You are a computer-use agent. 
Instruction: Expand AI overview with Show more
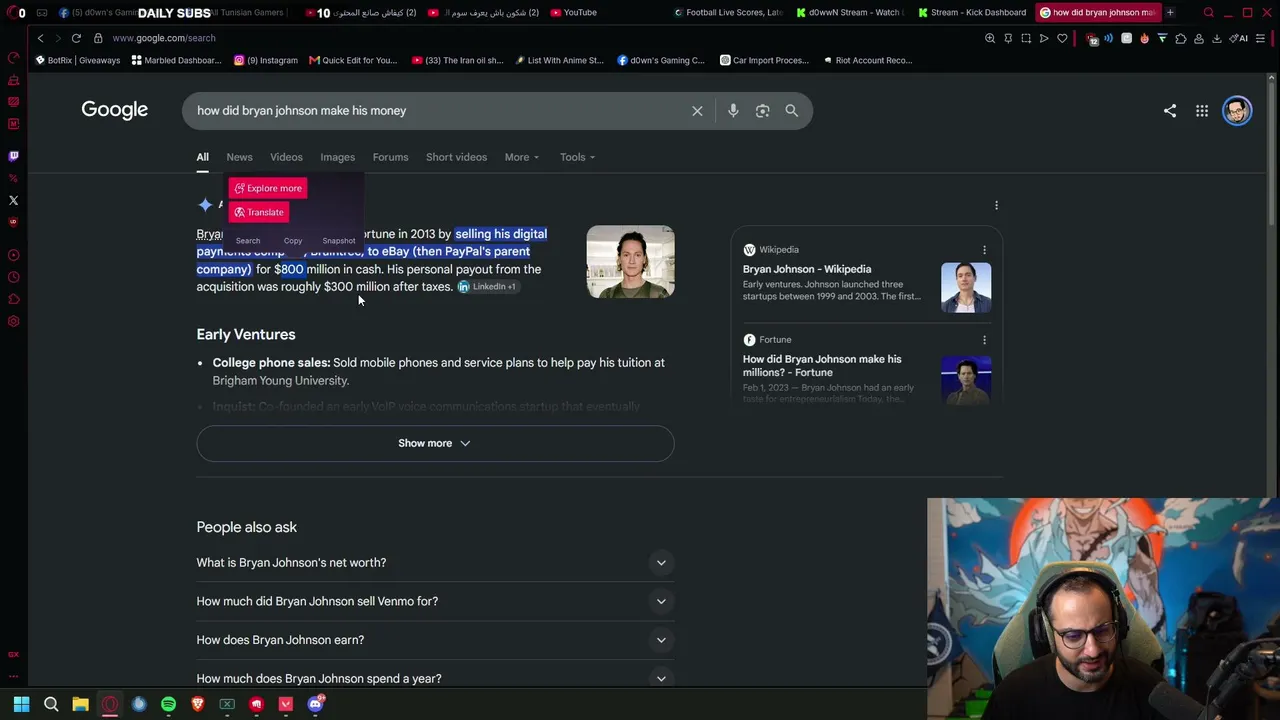(435, 443)
